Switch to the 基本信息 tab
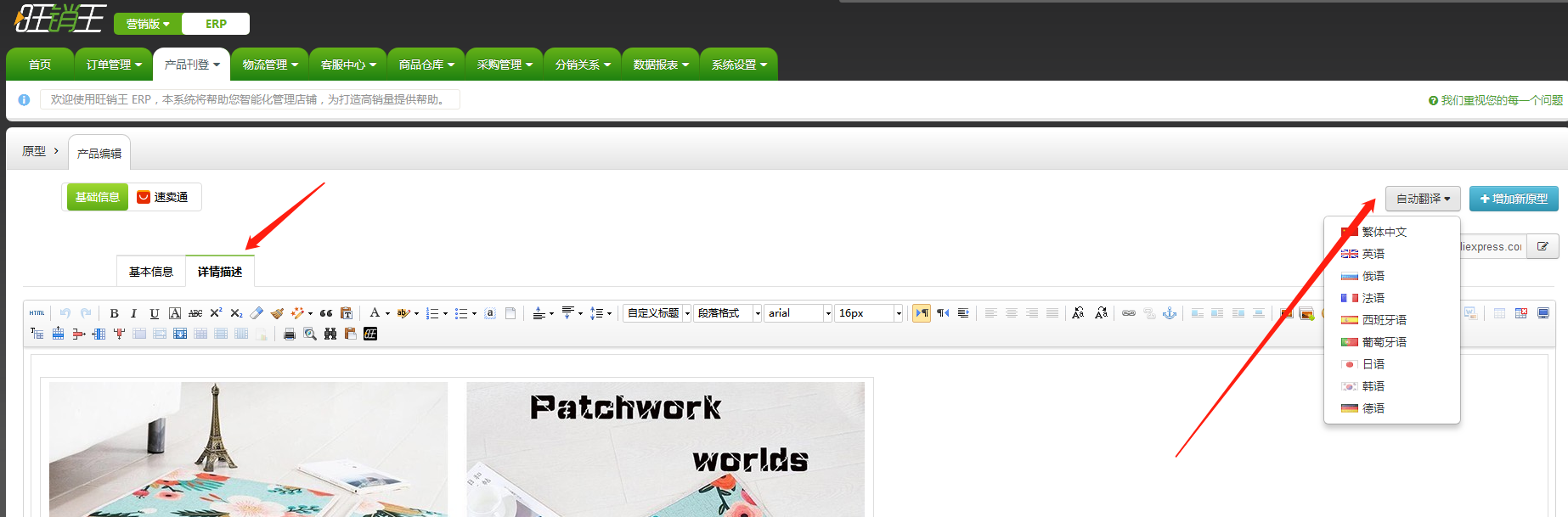This screenshot has height=517, width=1568. (151, 272)
